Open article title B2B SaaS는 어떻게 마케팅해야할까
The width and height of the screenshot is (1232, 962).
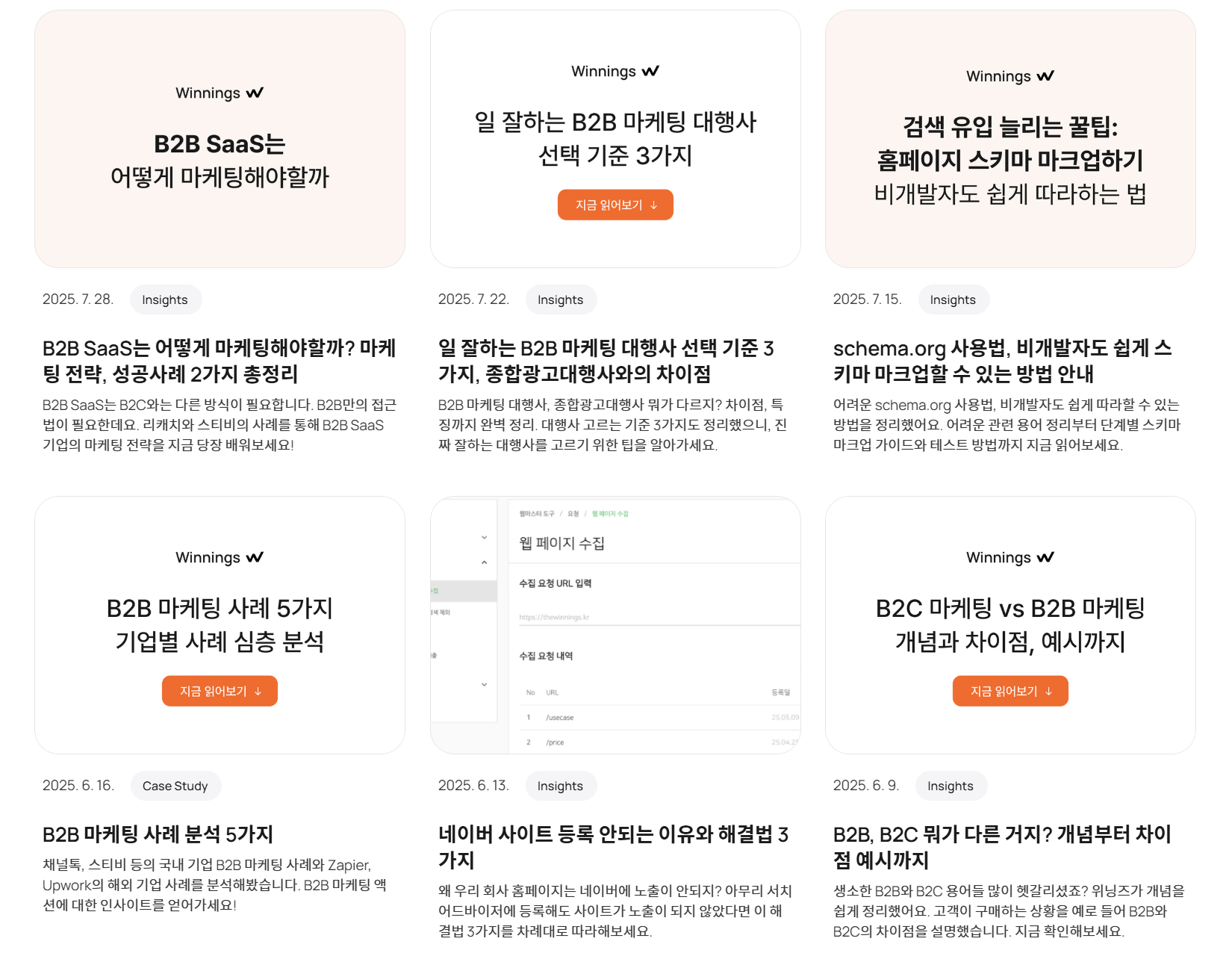(220, 361)
